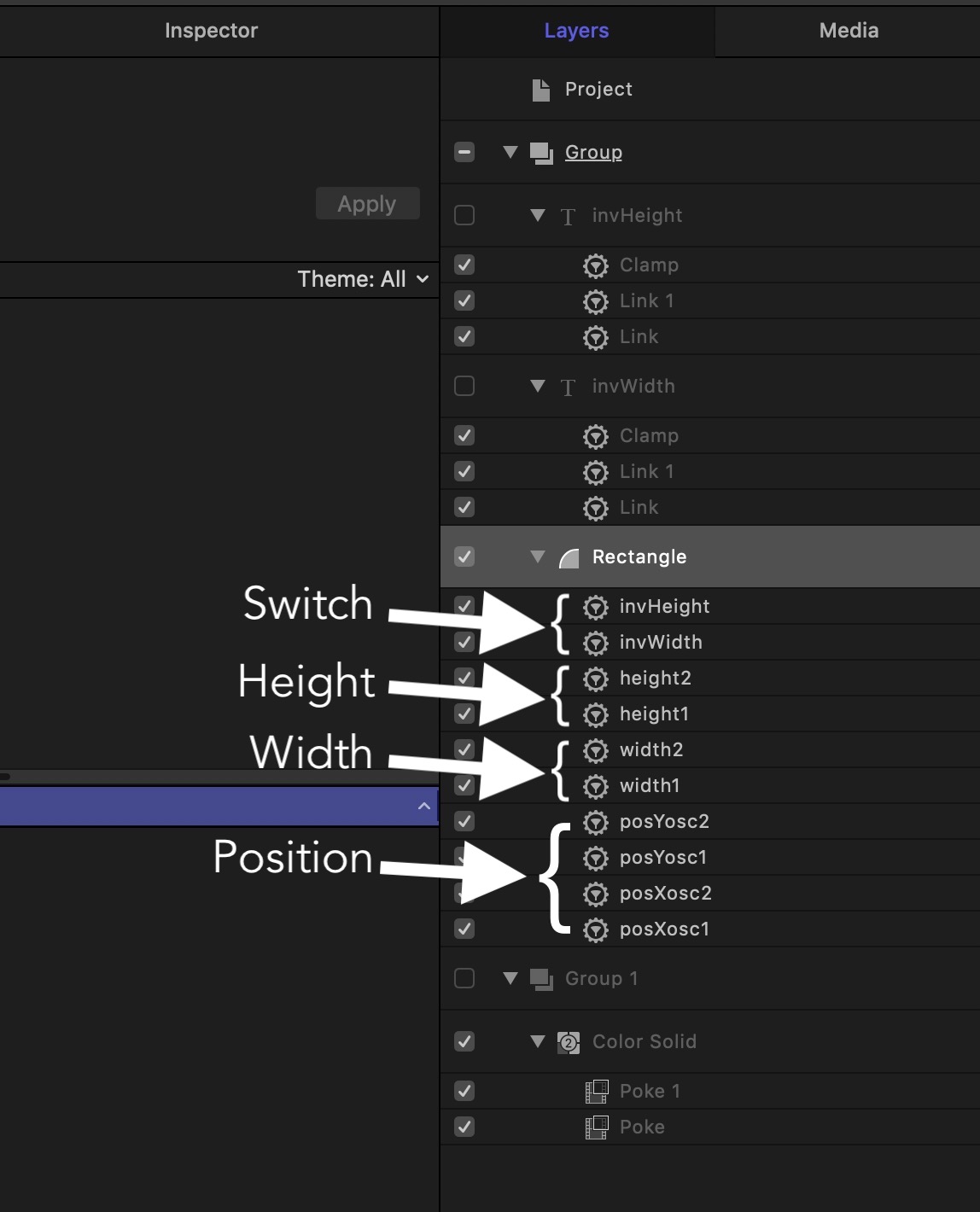Collapse the top Group disclosure triangle

click(510, 153)
